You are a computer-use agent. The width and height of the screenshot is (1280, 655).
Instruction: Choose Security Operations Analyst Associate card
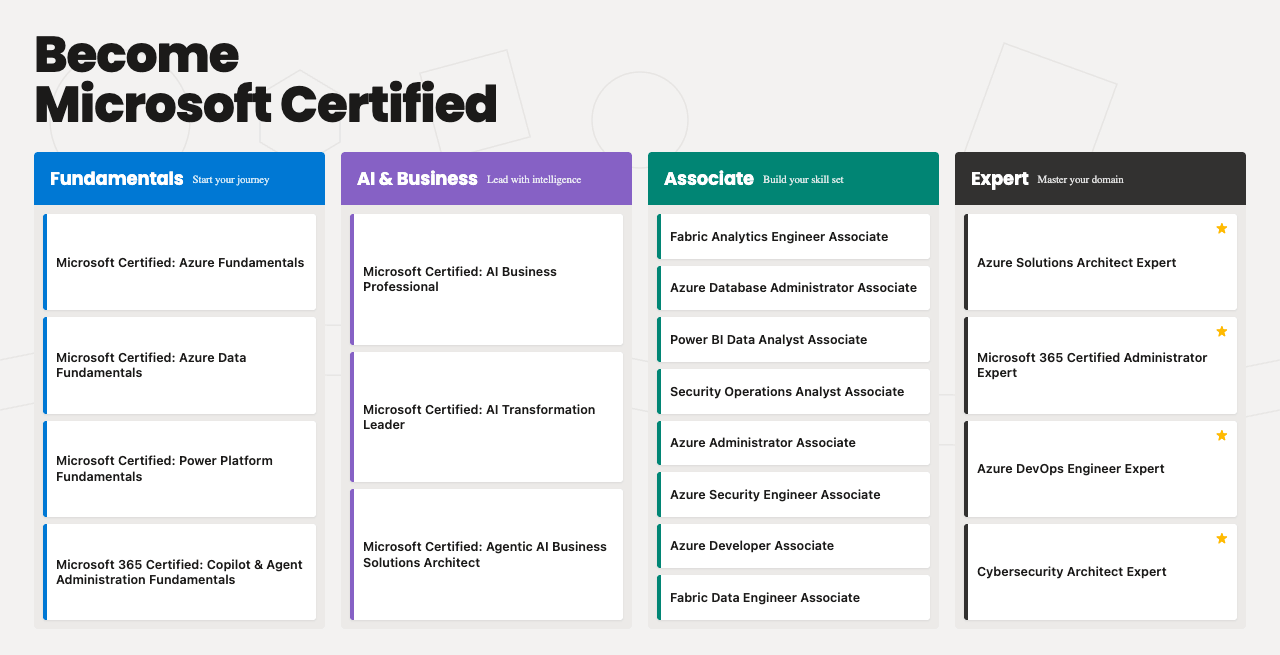click(x=794, y=391)
